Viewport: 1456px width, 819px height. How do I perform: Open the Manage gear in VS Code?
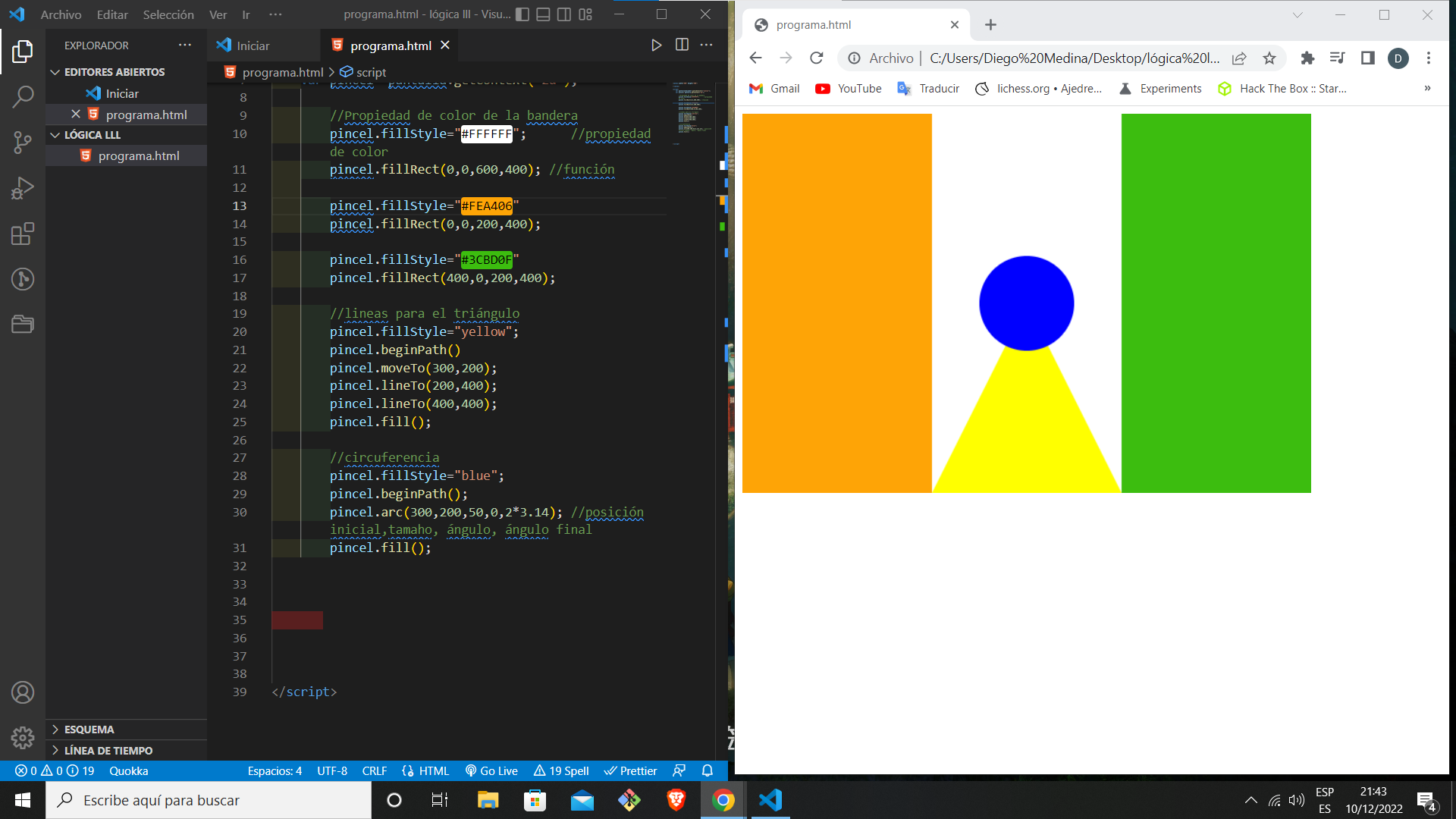click(x=23, y=737)
